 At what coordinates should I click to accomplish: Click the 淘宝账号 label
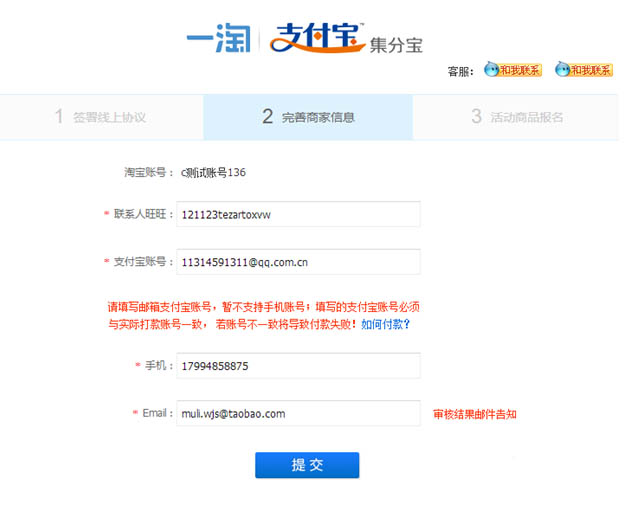(x=149, y=172)
